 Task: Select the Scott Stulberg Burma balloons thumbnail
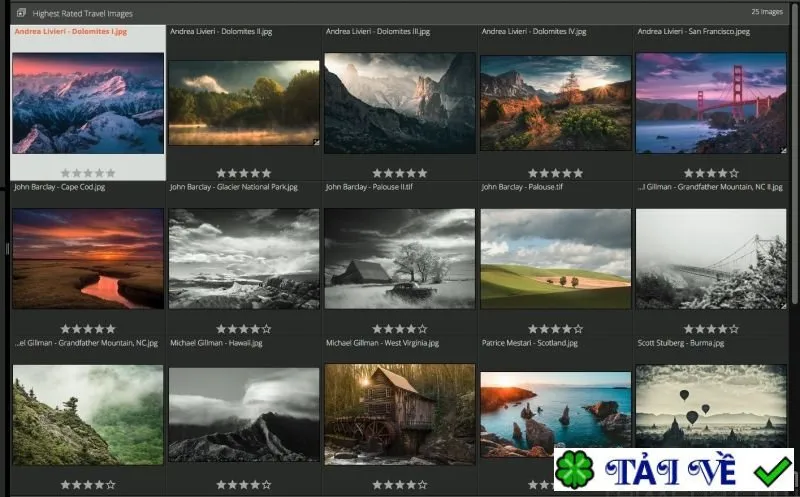tap(711, 406)
